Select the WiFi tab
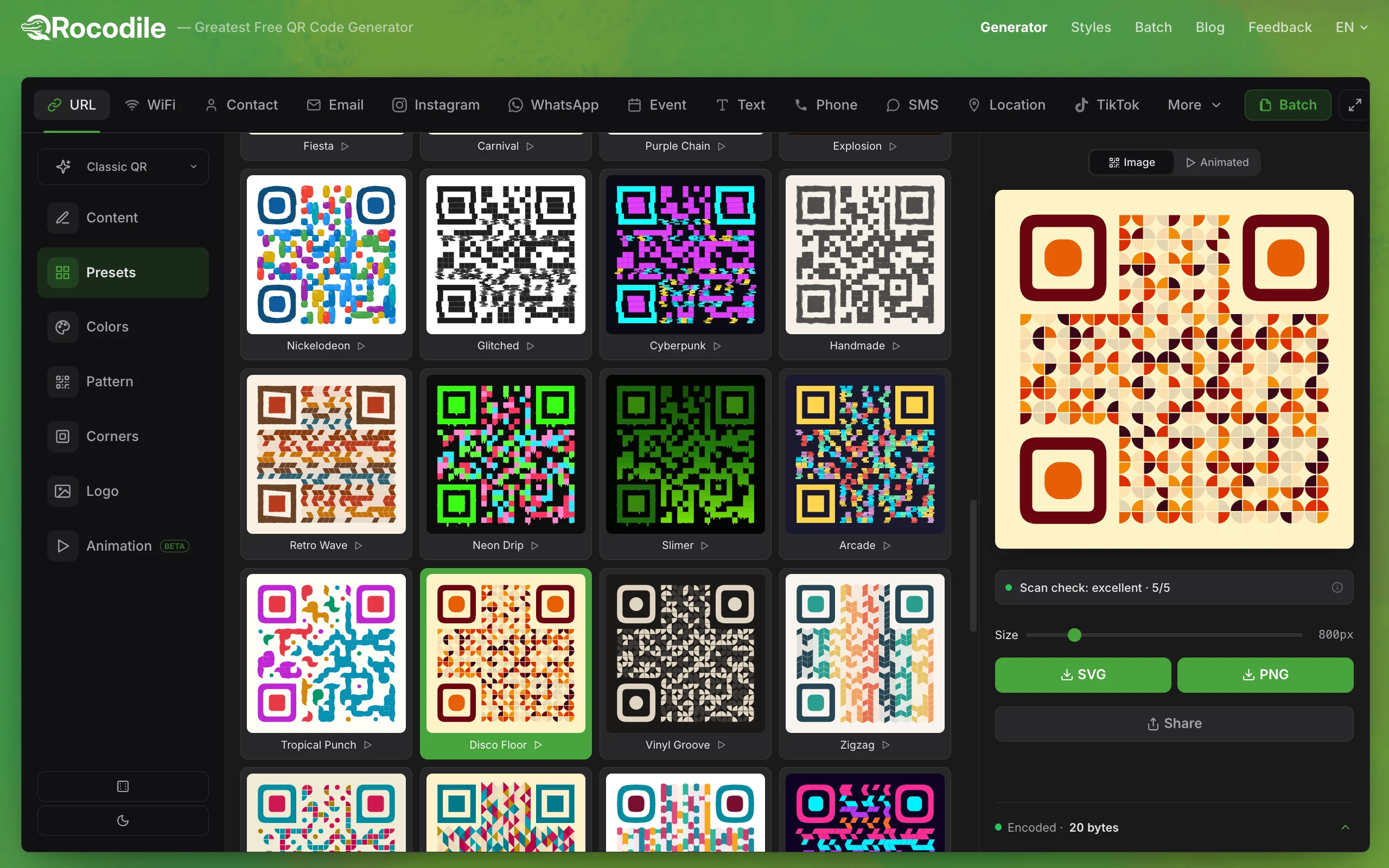1389x868 pixels. 150,105
